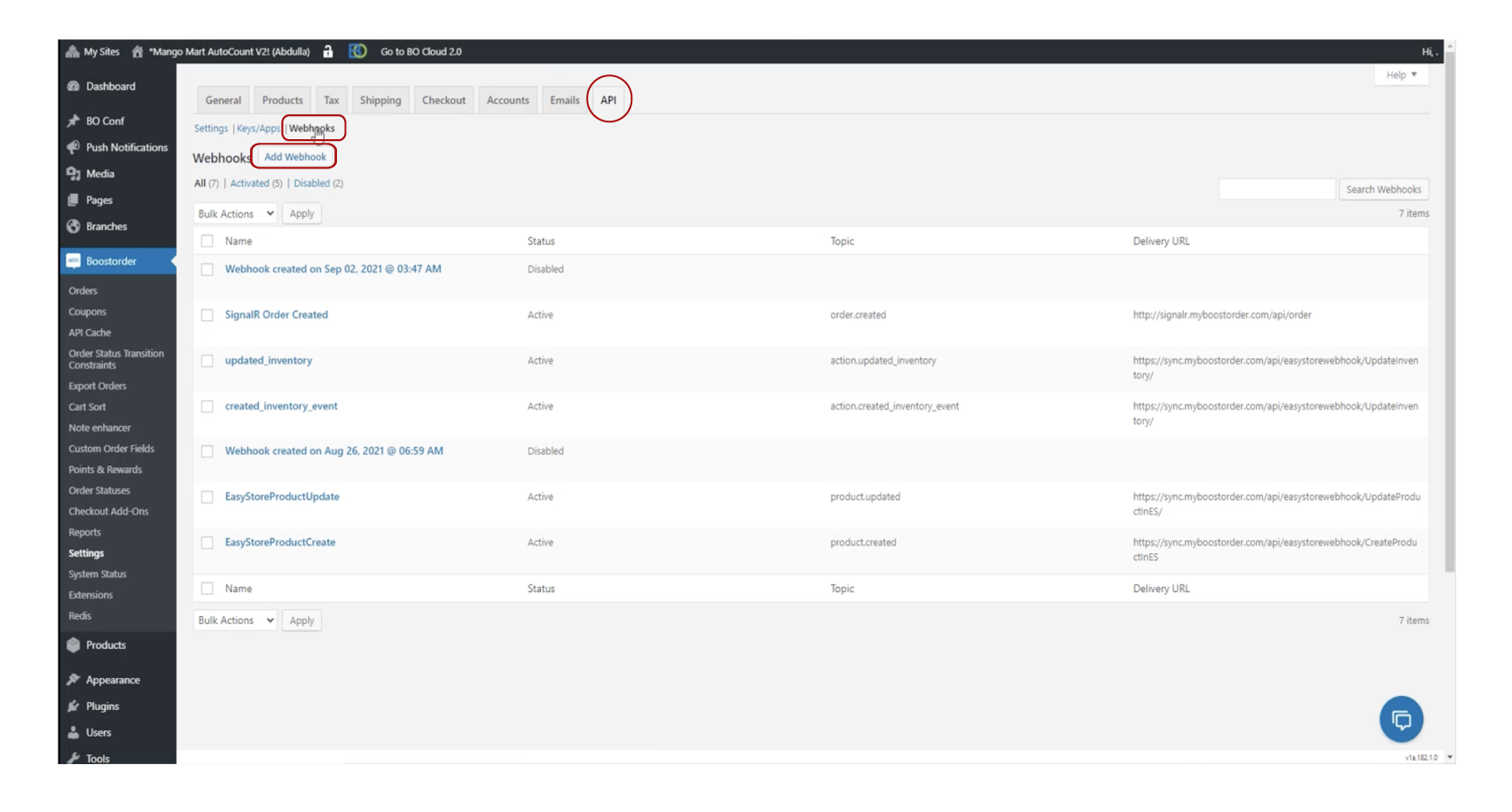Open the EasyStoreProductUpdate webhook

pyautogui.click(x=282, y=496)
